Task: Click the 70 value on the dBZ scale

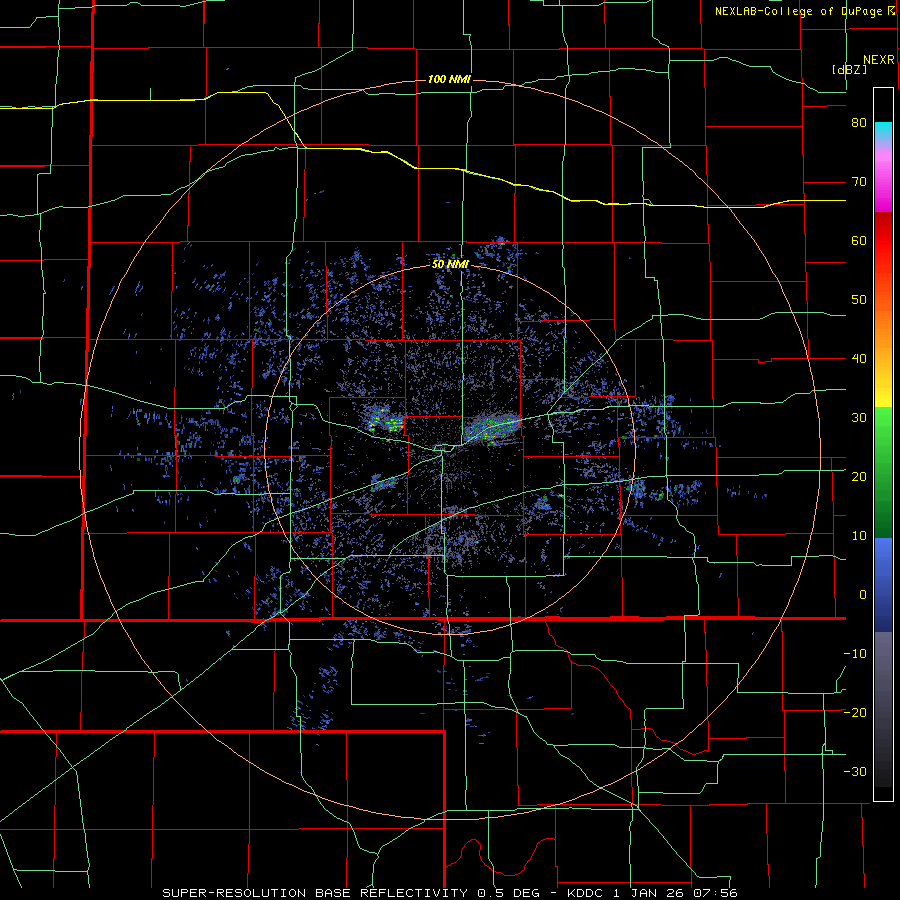Action: (x=859, y=182)
